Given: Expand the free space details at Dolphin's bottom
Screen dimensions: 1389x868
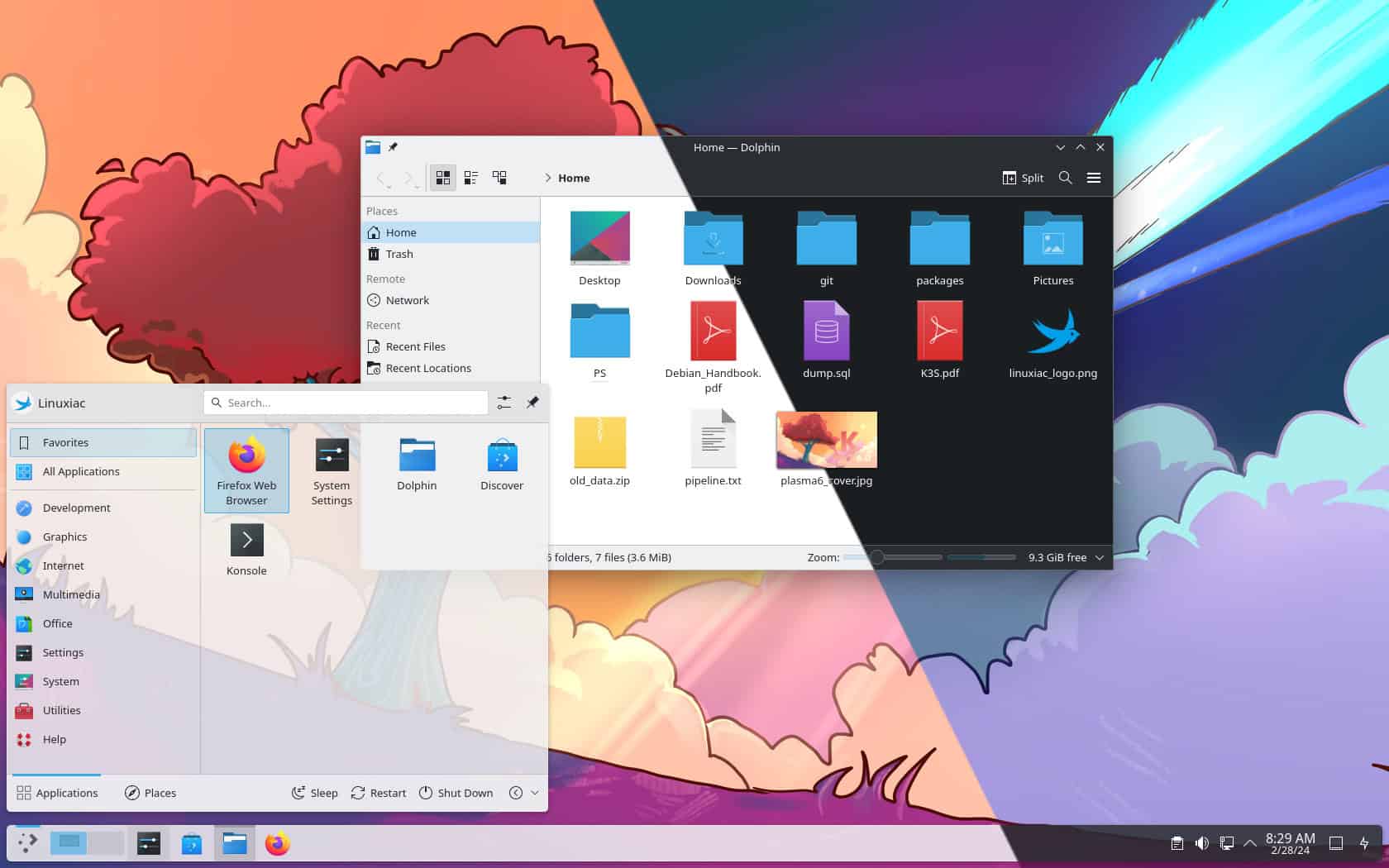Looking at the screenshot, I should point(1100,557).
